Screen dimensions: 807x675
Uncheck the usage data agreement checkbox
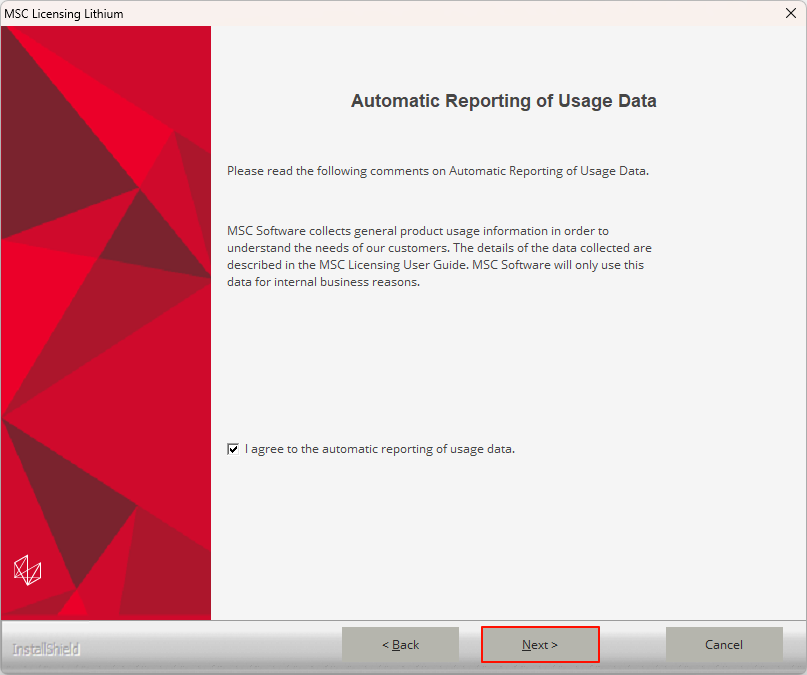tap(233, 450)
